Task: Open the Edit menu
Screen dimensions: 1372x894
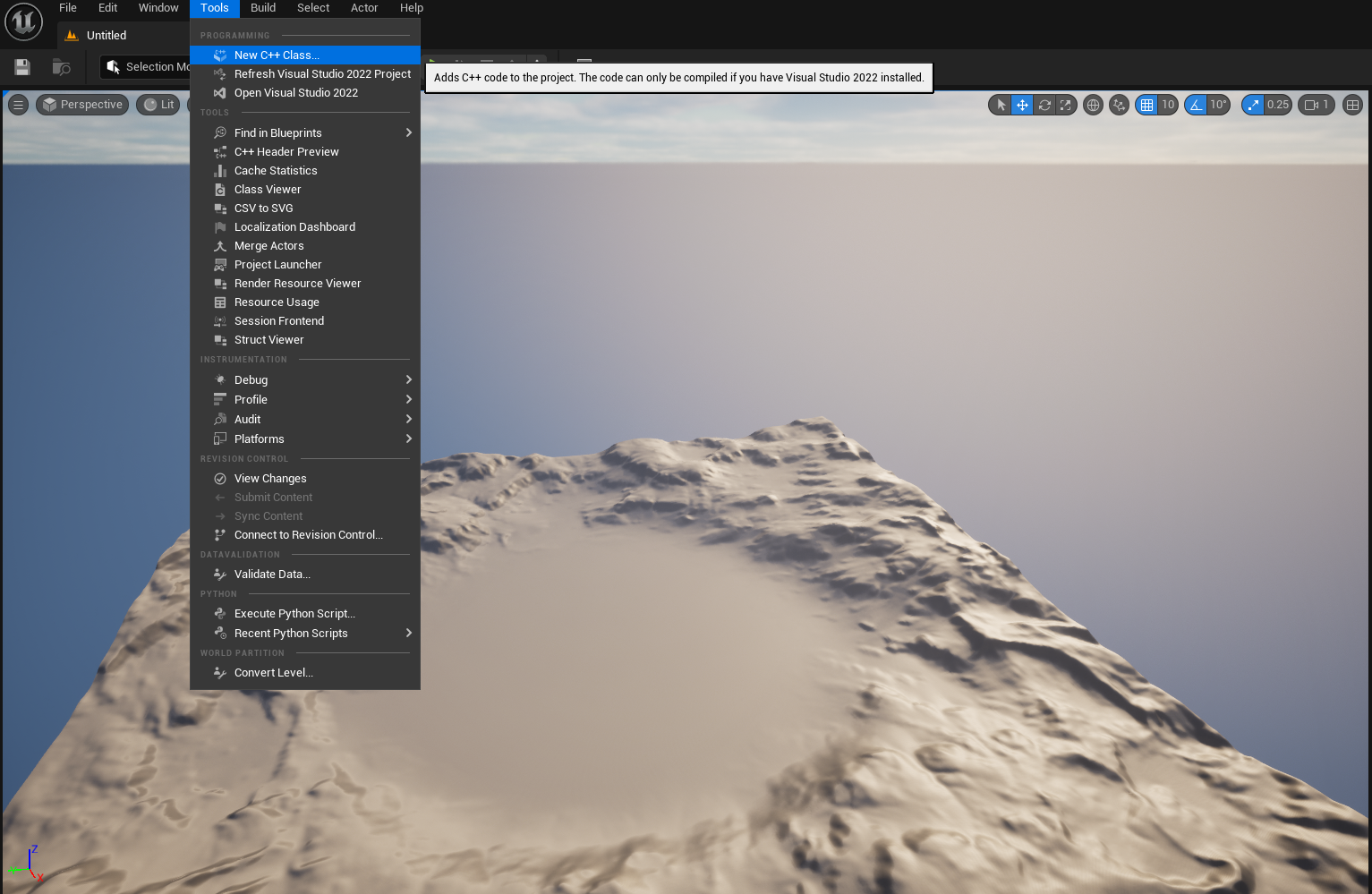Action: click(108, 8)
